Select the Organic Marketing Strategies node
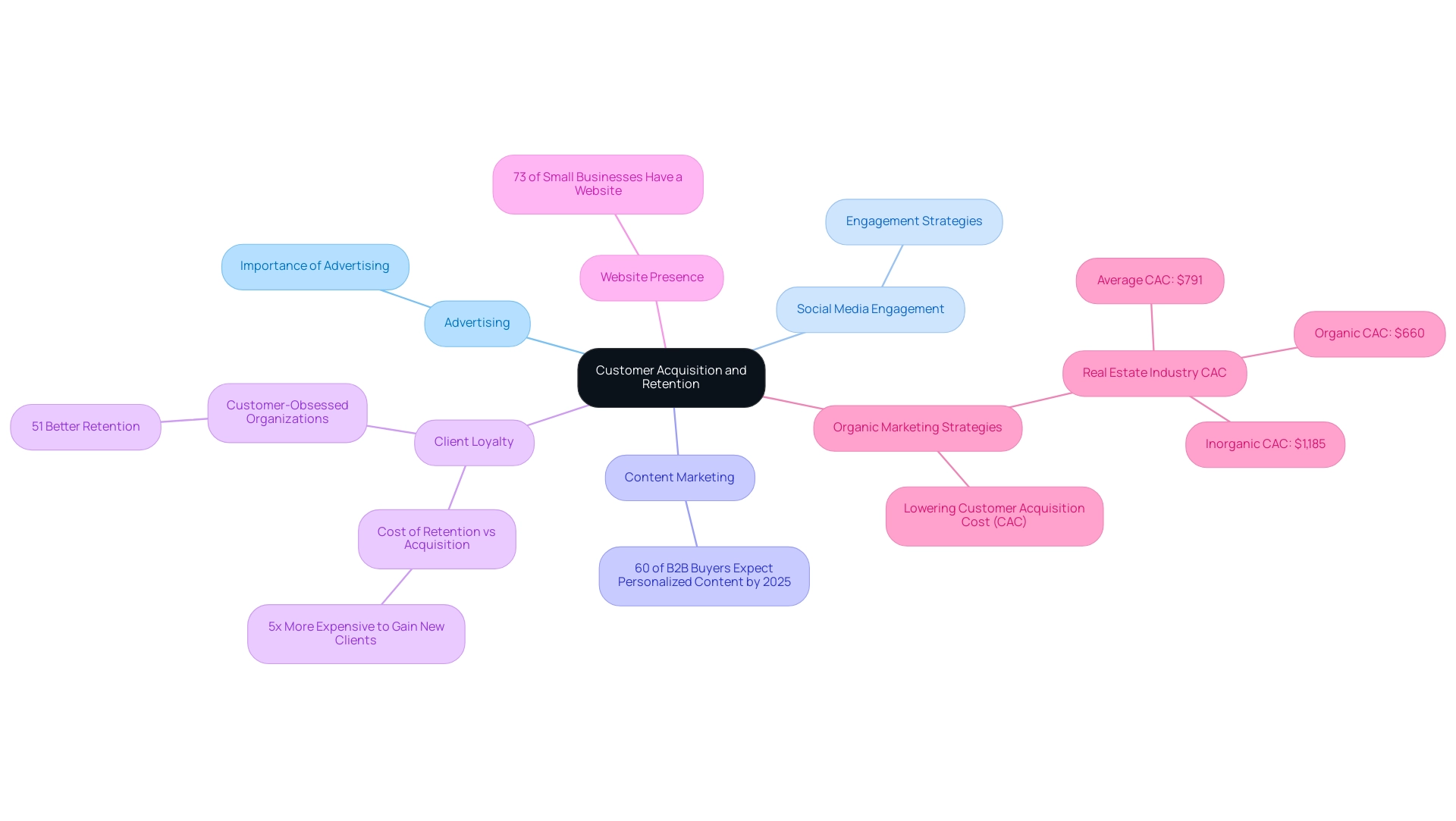The image size is (1456, 821). click(x=918, y=427)
